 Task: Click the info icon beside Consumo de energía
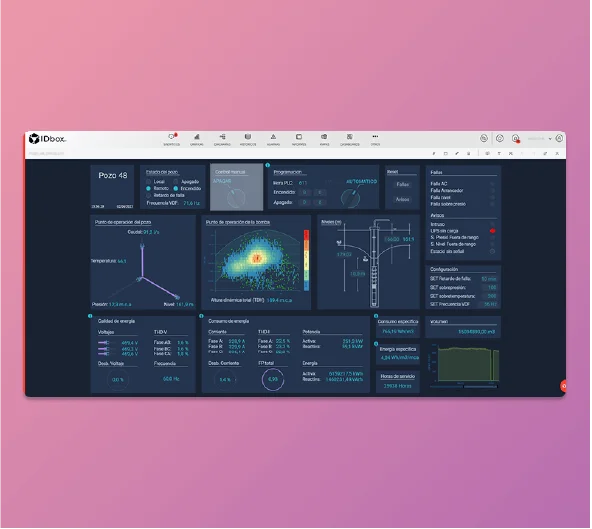click(x=201, y=316)
